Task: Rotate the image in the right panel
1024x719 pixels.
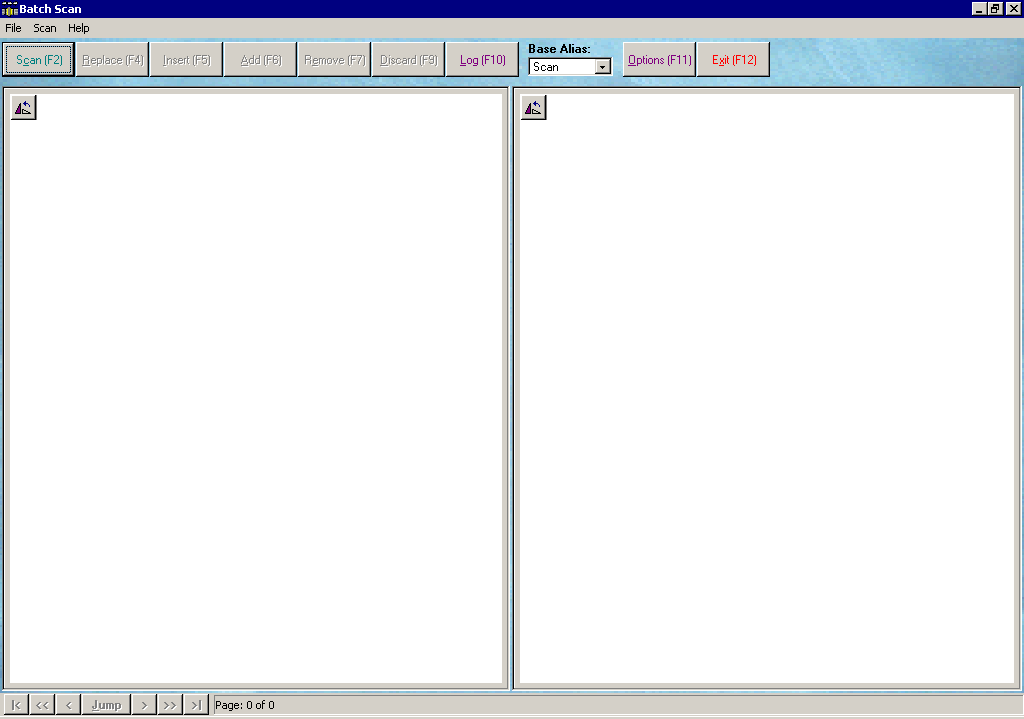Action: click(533, 107)
